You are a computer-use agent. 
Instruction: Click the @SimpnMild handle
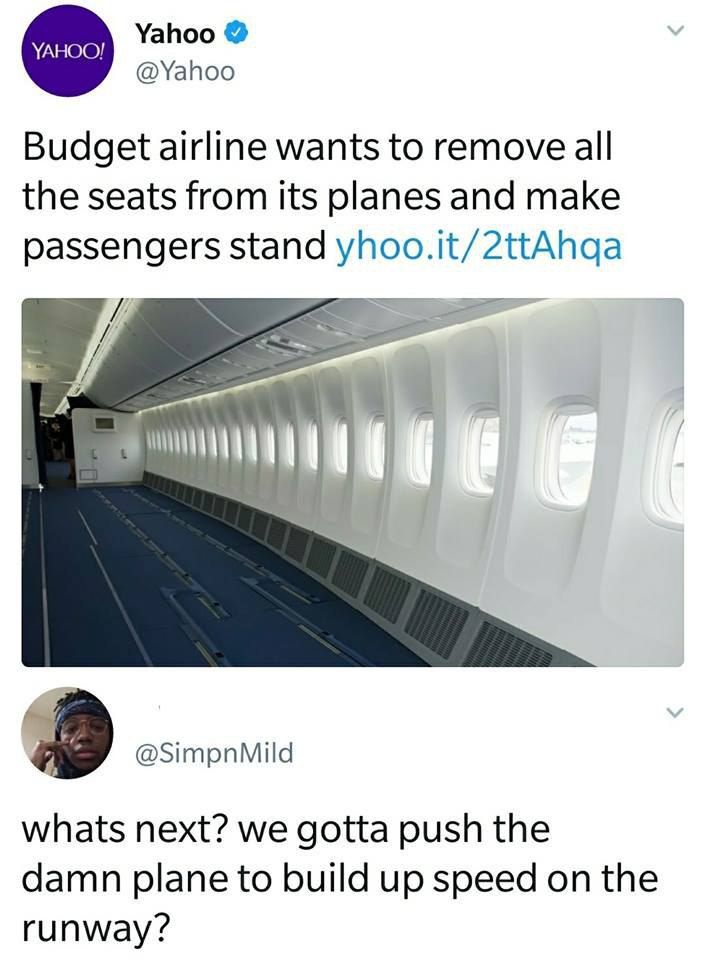tap(214, 752)
